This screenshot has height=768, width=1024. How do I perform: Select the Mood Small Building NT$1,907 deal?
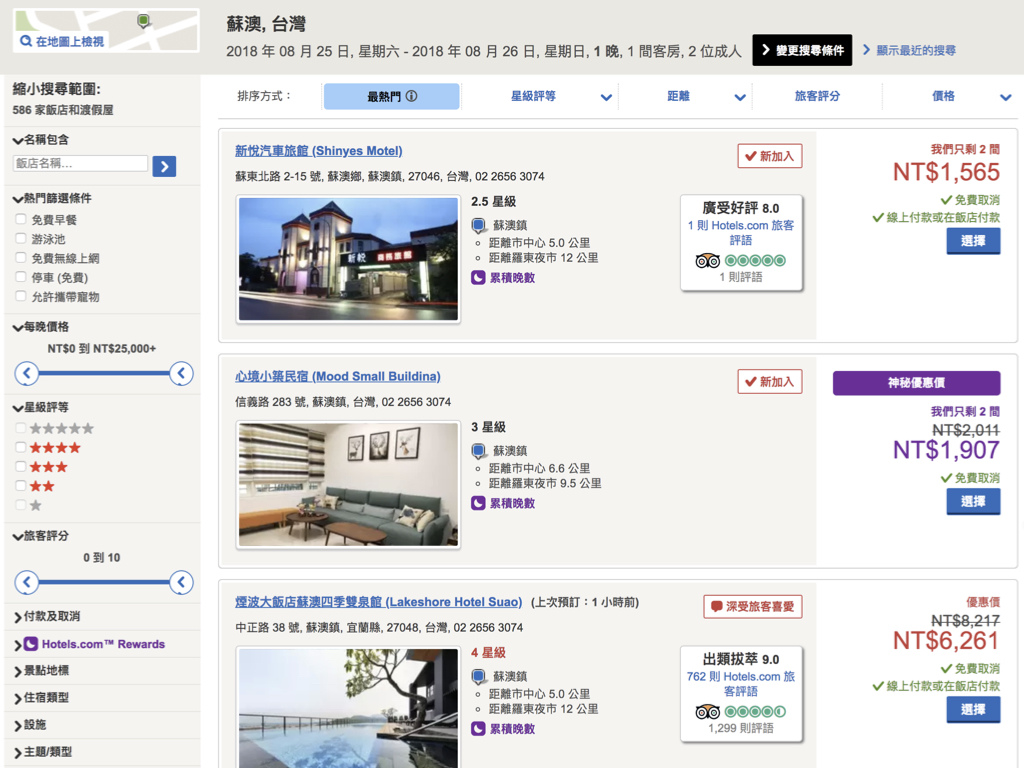[x=973, y=502]
